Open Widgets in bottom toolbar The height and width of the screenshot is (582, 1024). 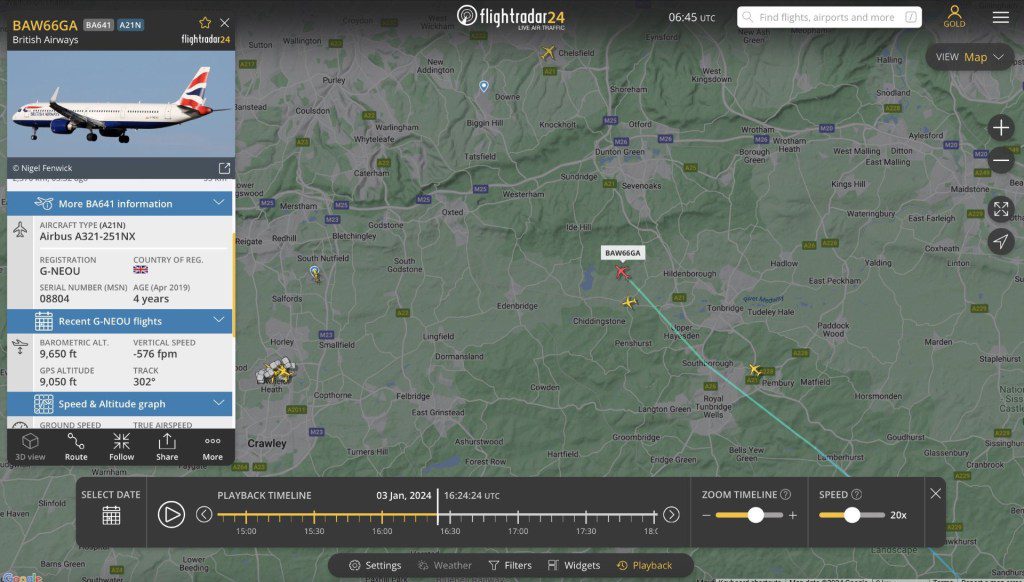coord(573,565)
